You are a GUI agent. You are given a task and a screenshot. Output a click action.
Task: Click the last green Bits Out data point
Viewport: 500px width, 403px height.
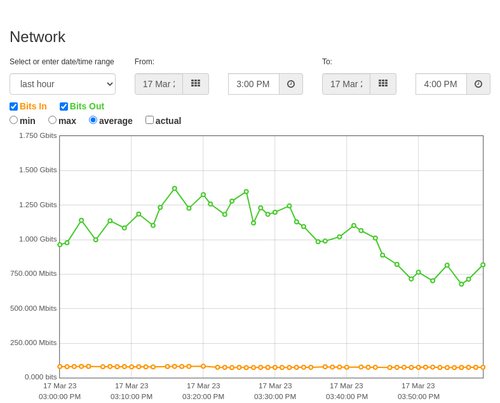(483, 265)
